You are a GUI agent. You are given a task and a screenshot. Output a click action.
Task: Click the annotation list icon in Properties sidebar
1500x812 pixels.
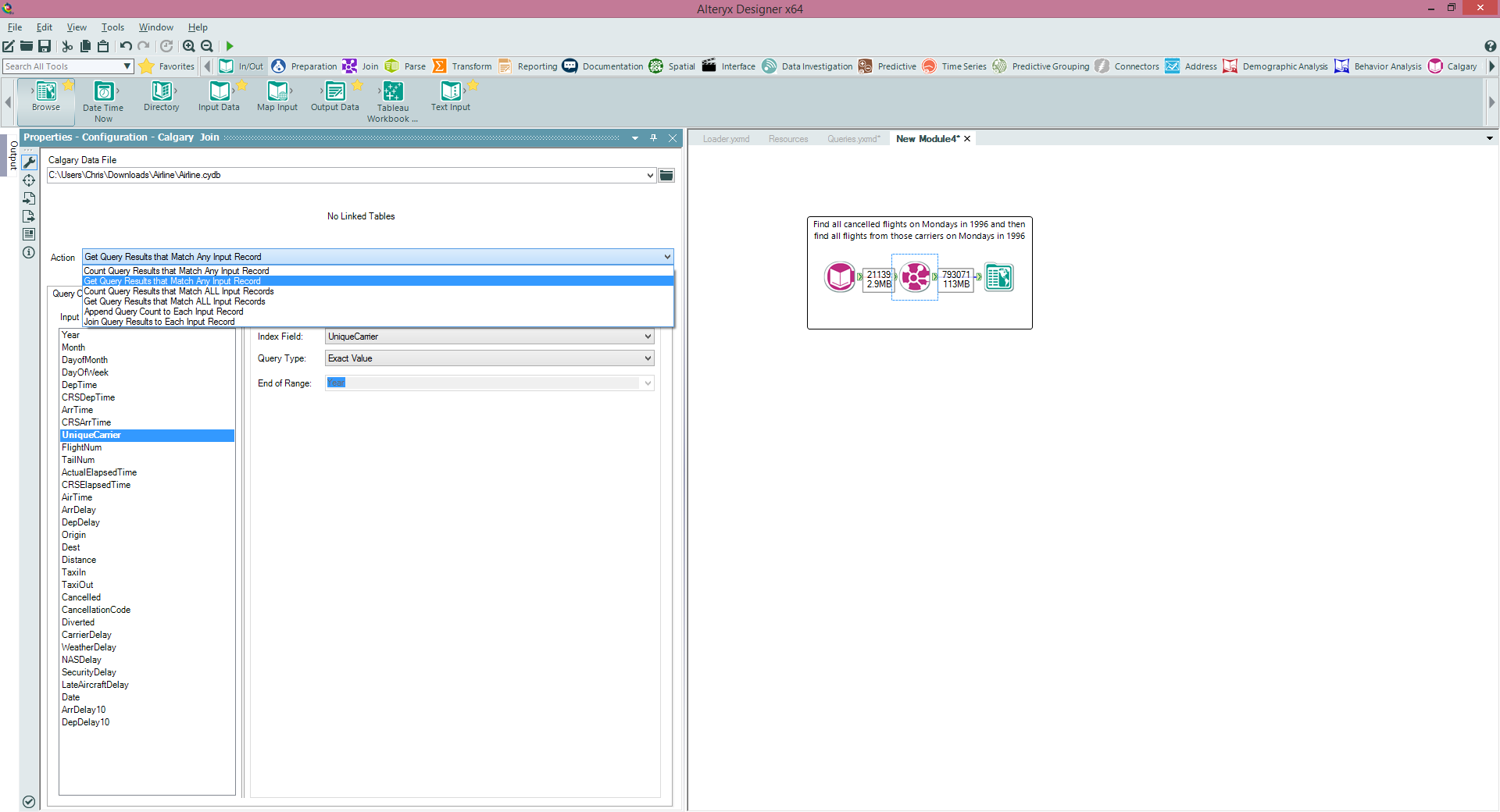pyautogui.click(x=29, y=234)
